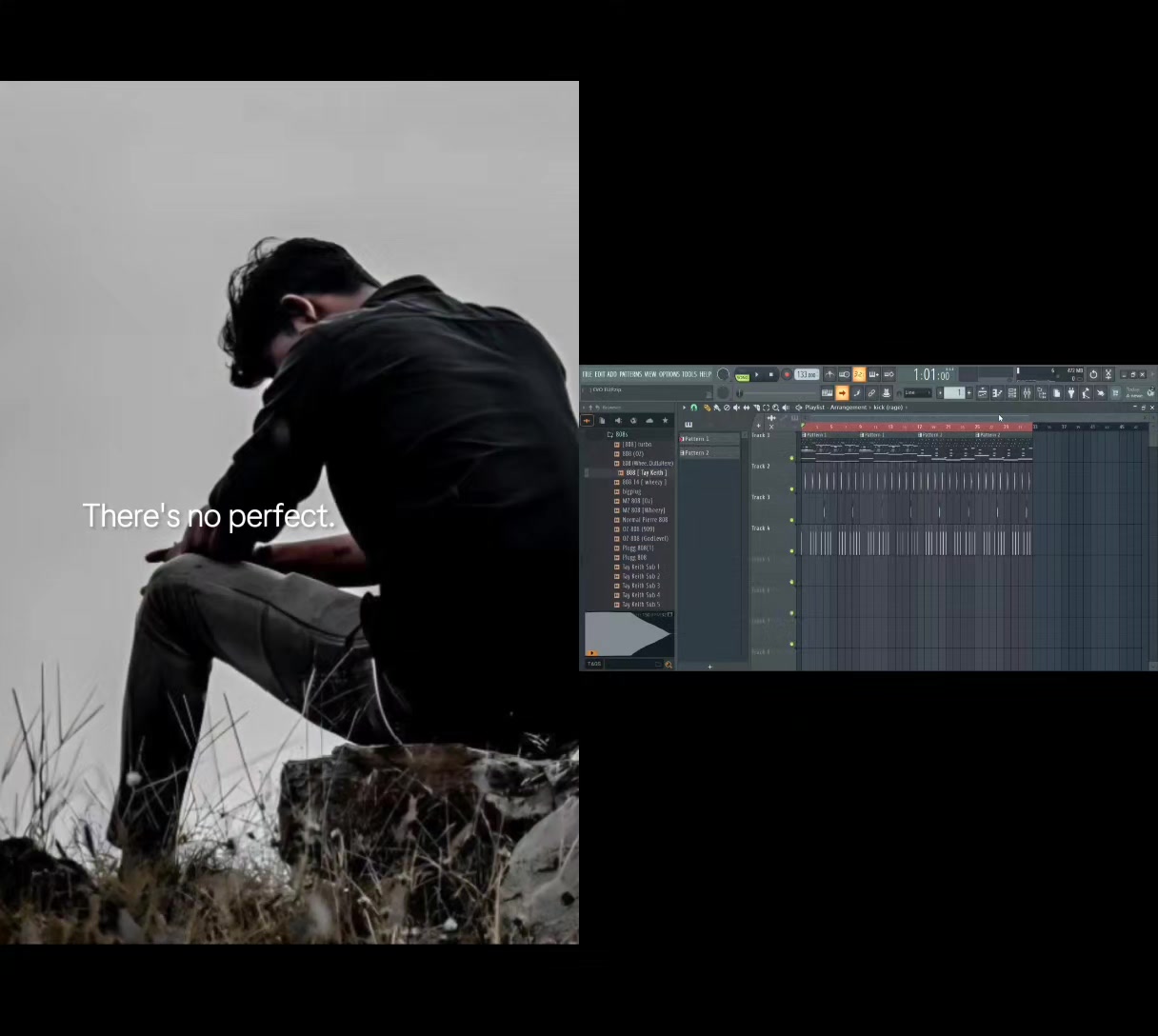Toggle the green SONG mode switch
The height and width of the screenshot is (1036, 1158).
click(743, 377)
